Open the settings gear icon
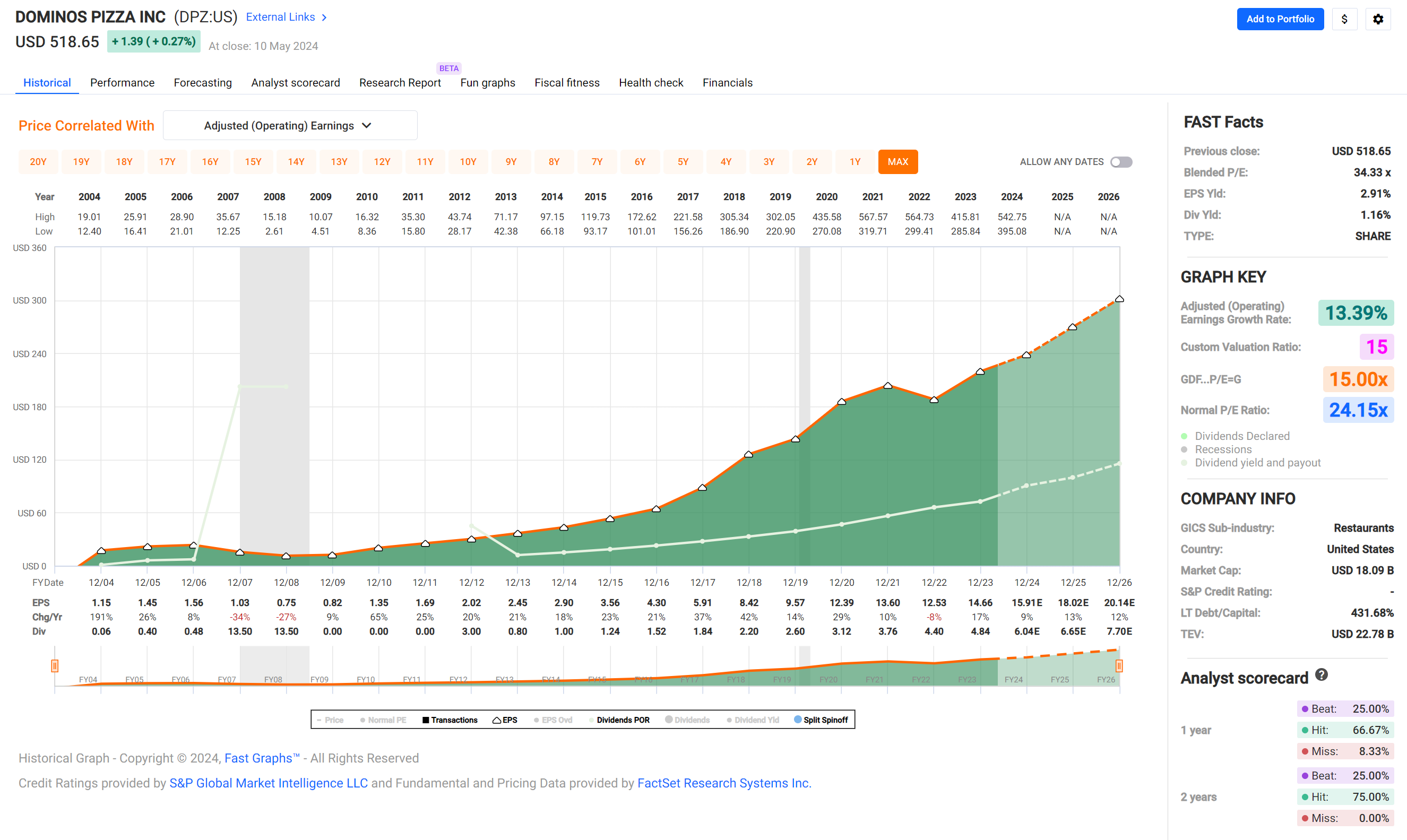Viewport: 1407px width, 840px height. (1378, 19)
